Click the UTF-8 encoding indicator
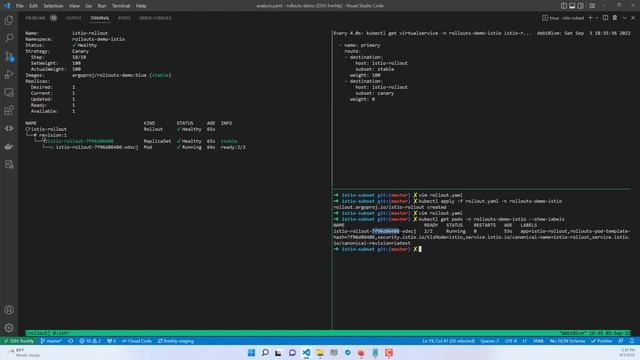The image size is (640, 360). [511, 341]
